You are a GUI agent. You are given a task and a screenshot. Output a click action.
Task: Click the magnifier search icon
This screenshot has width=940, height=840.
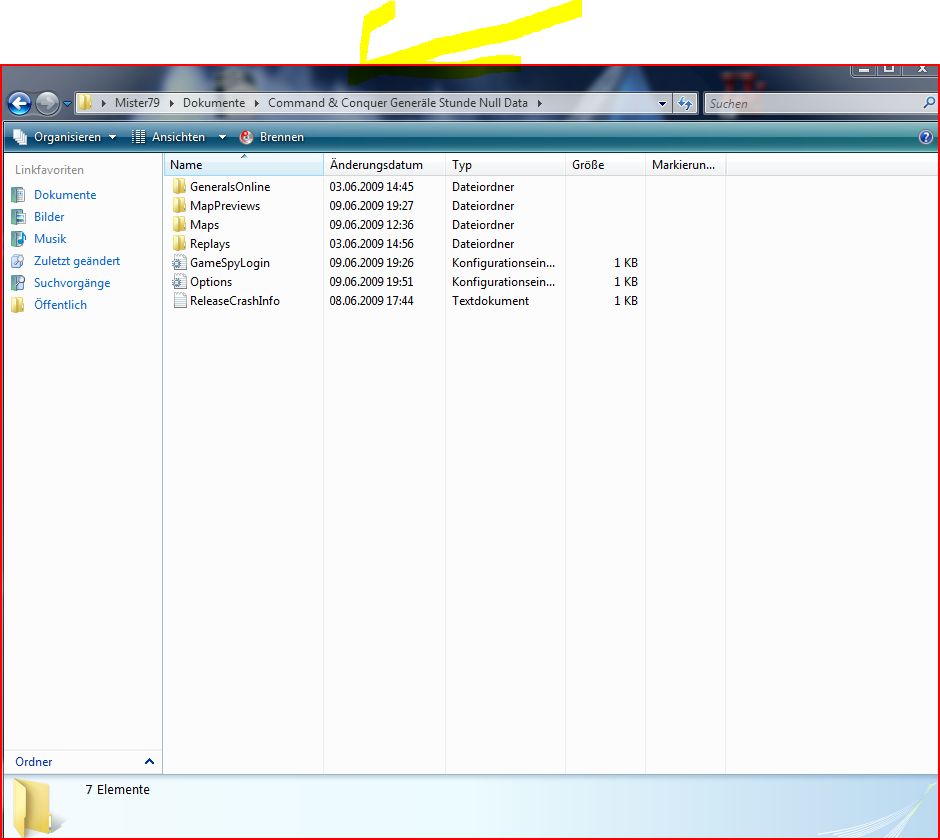929,103
